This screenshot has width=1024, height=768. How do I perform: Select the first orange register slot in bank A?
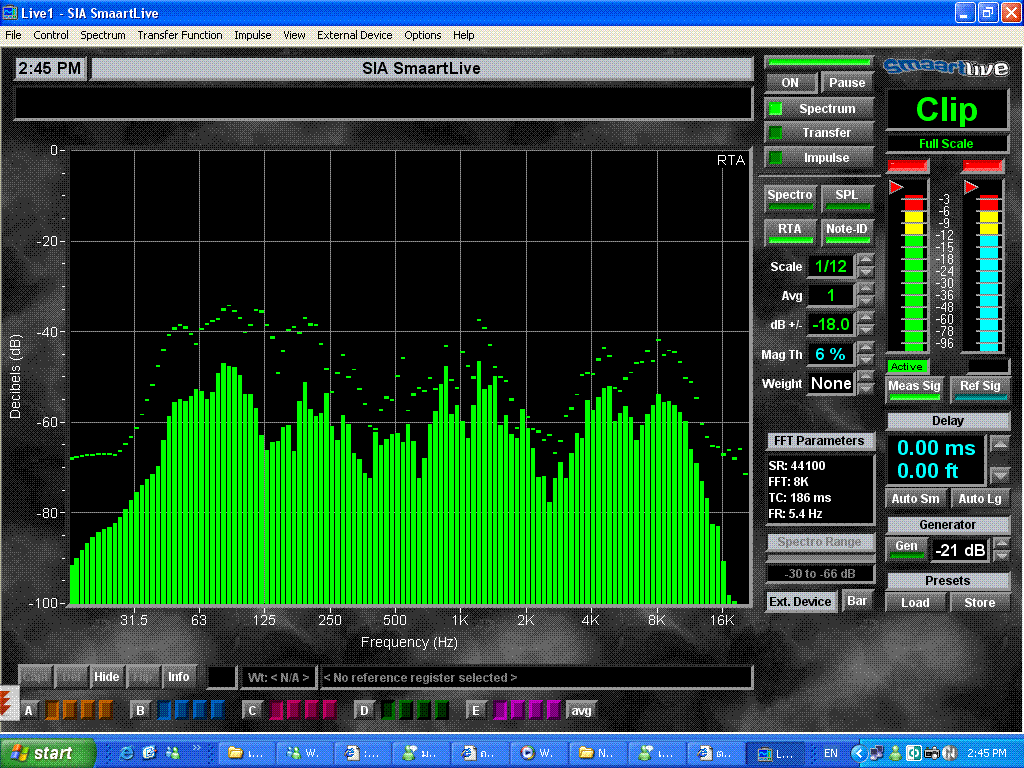point(52,710)
